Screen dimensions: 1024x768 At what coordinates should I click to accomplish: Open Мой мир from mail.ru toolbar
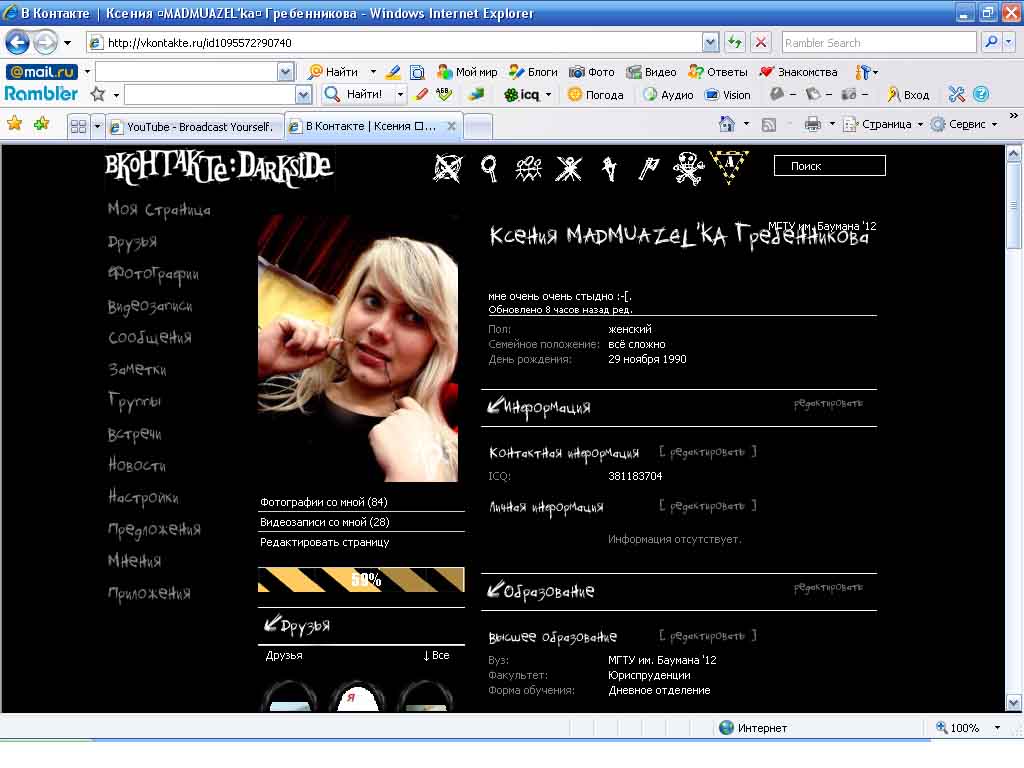tap(468, 72)
